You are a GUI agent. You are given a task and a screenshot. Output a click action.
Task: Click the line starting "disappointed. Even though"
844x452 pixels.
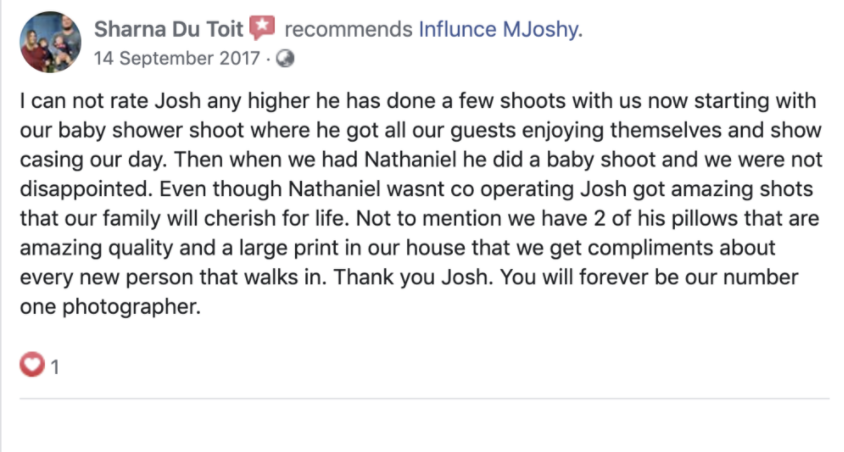[x=417, y=189]
